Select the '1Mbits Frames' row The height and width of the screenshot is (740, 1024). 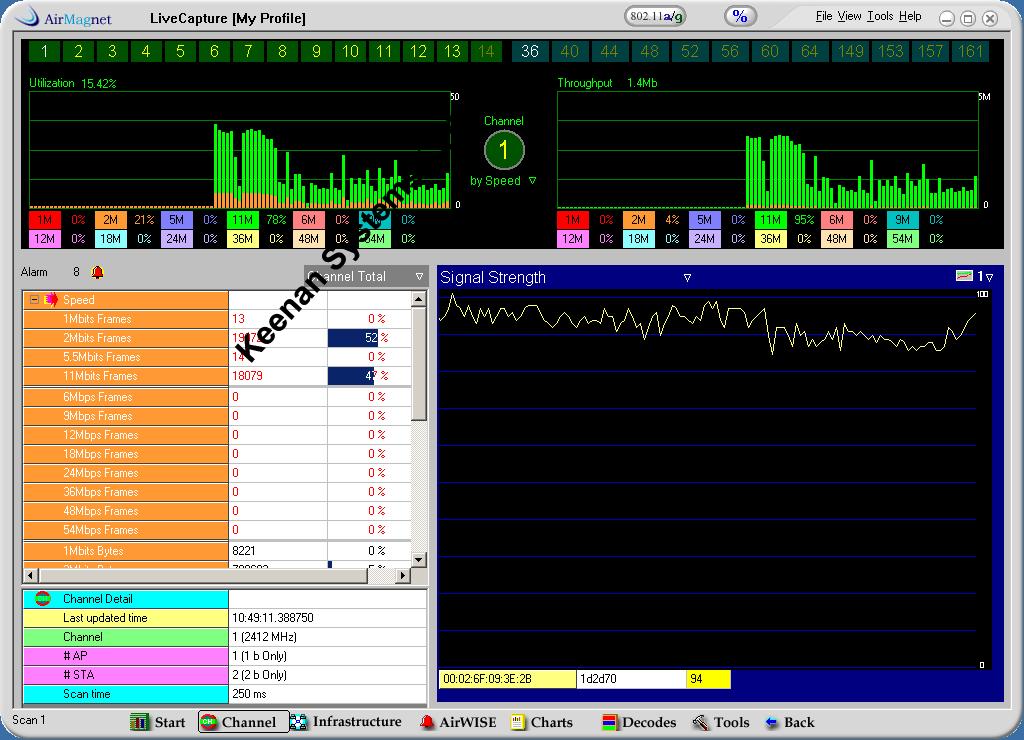(x=217, y=319)
